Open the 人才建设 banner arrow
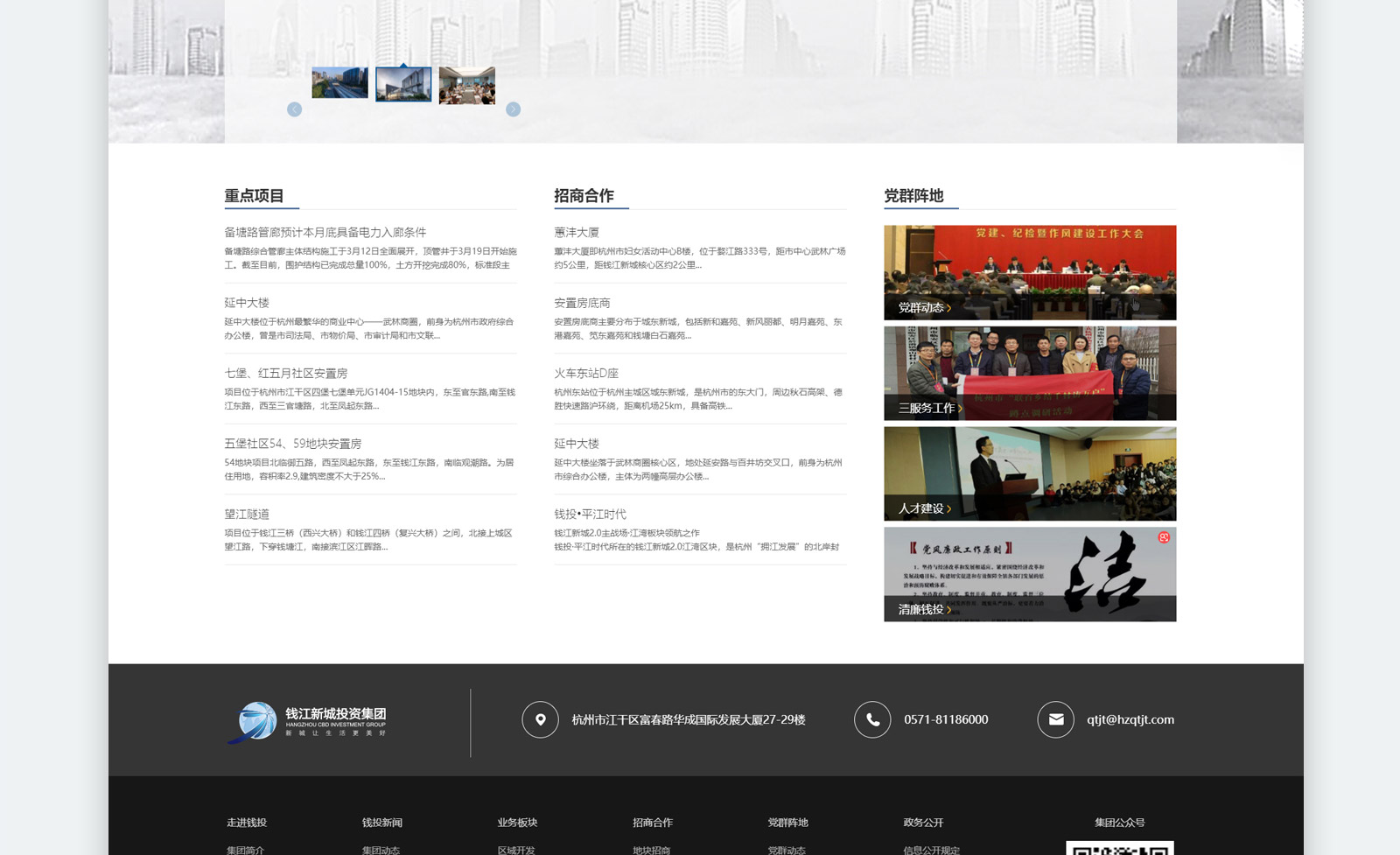This screenshot has height=855, width=1400. click(948, 508)
